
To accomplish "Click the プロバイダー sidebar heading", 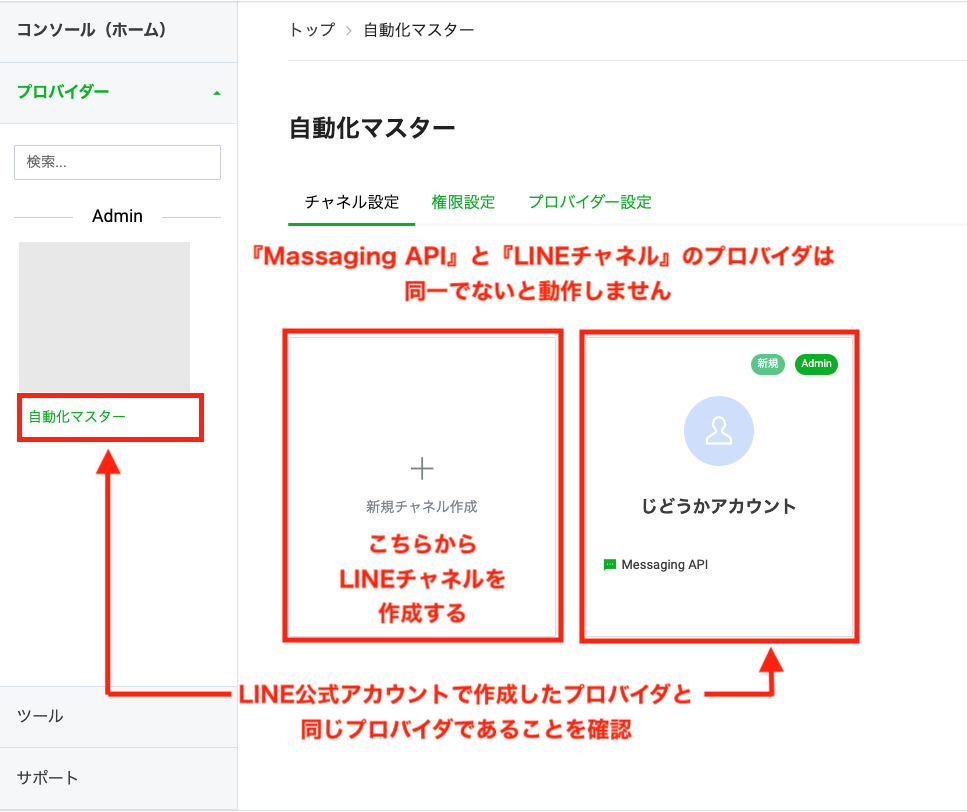I will pos(63,92).
